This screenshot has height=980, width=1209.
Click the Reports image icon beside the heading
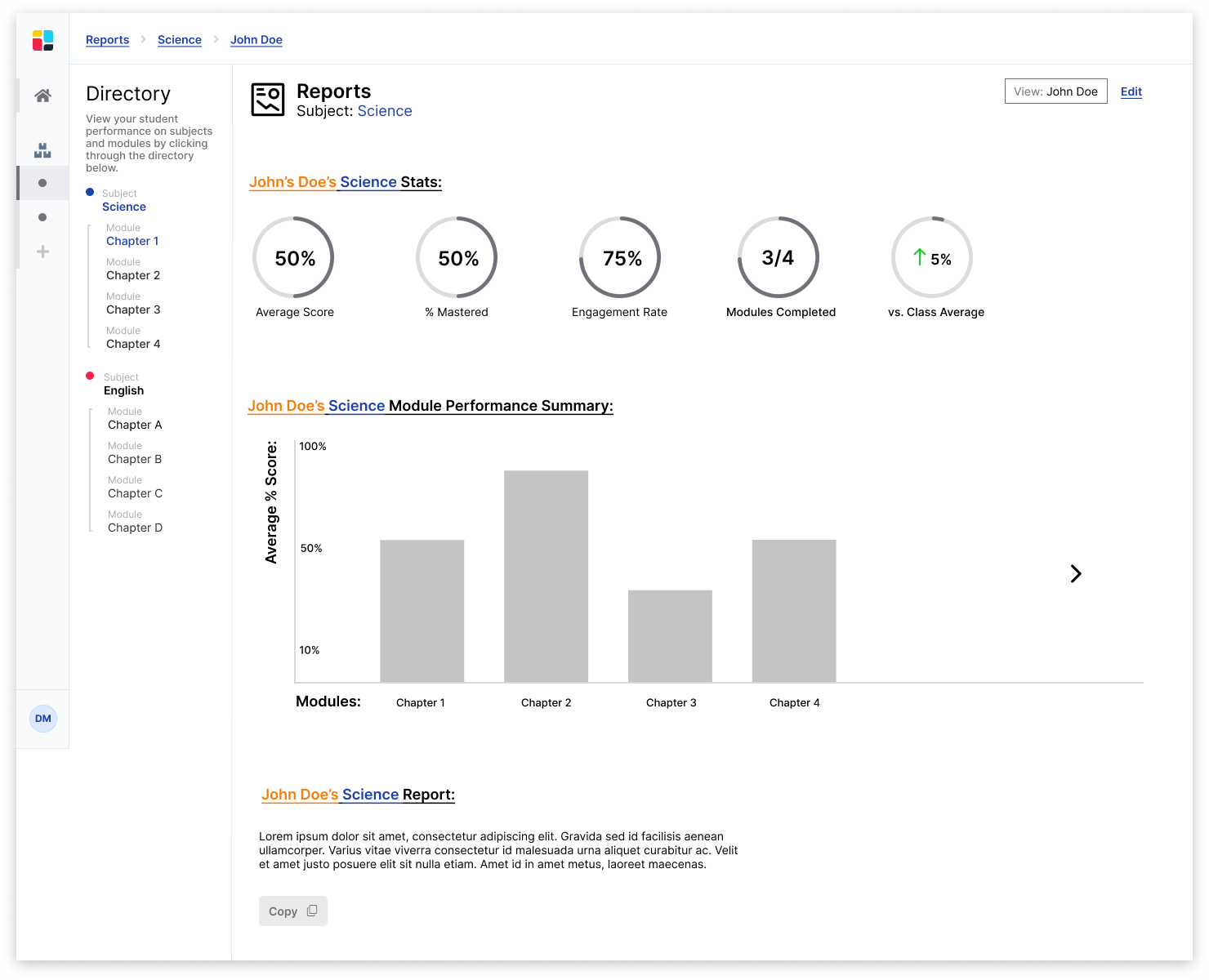(x=268, y=100)
